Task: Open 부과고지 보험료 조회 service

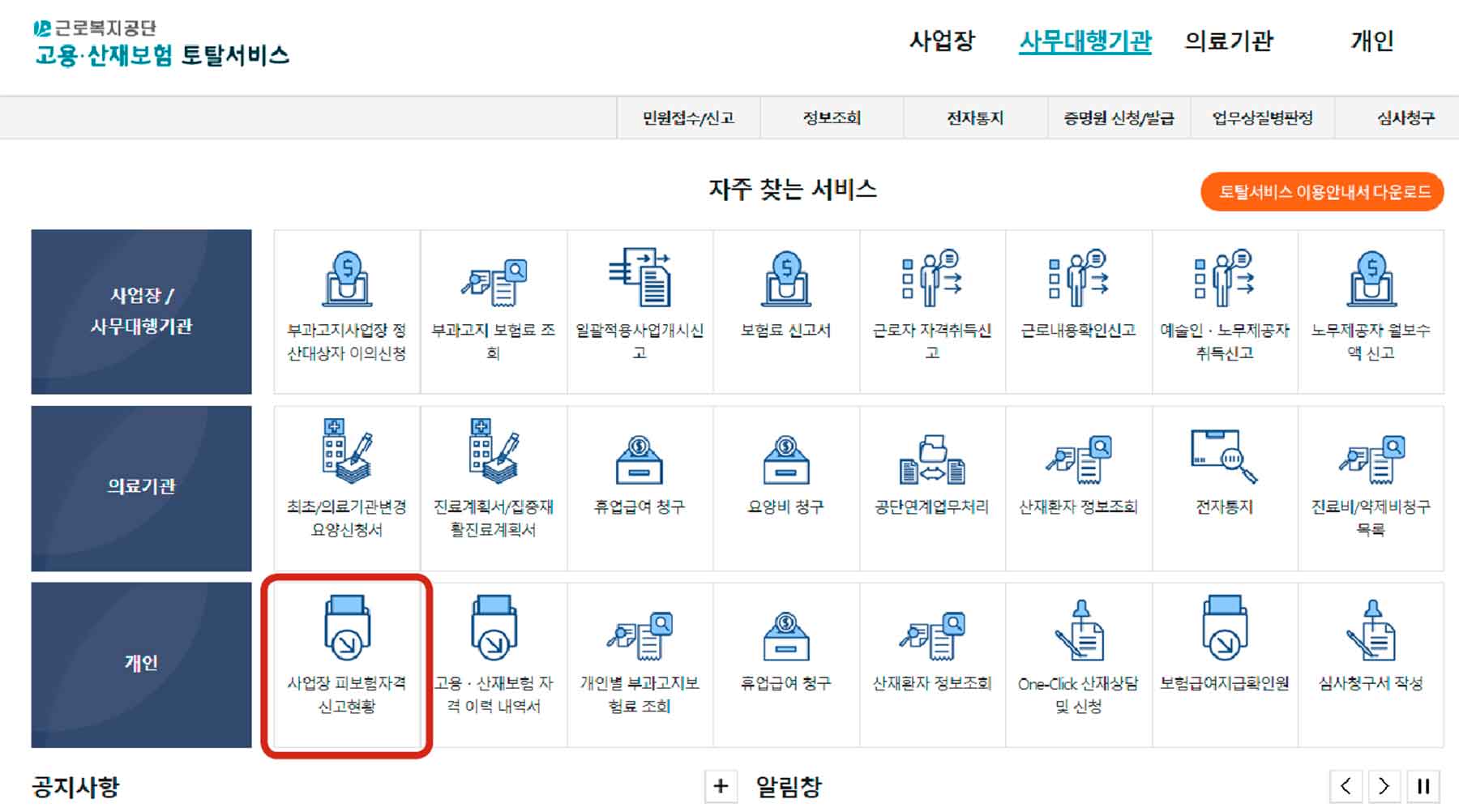Action: [494, 312]
